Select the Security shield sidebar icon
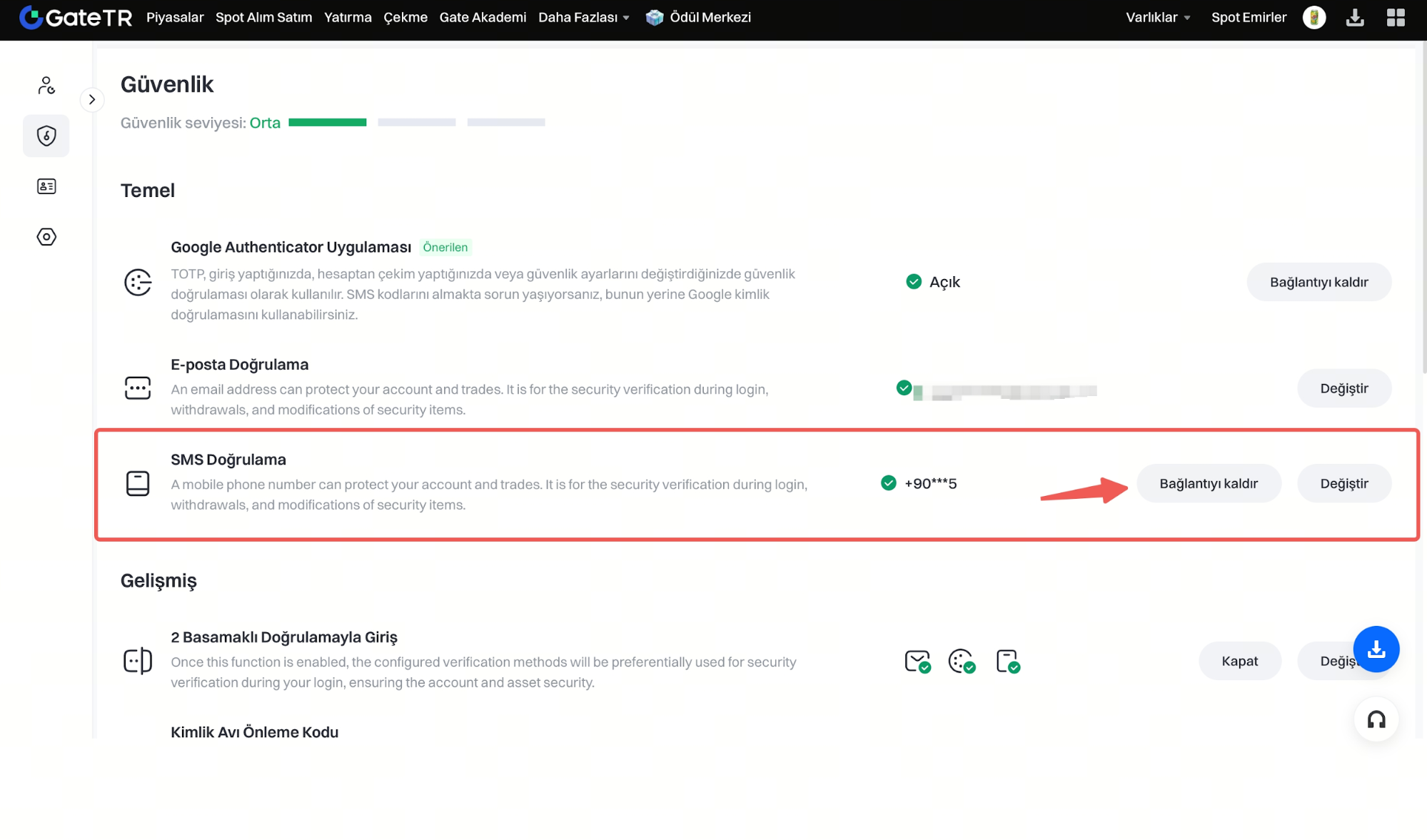Viewport: 1427px width, 840px height. [46, 136]
